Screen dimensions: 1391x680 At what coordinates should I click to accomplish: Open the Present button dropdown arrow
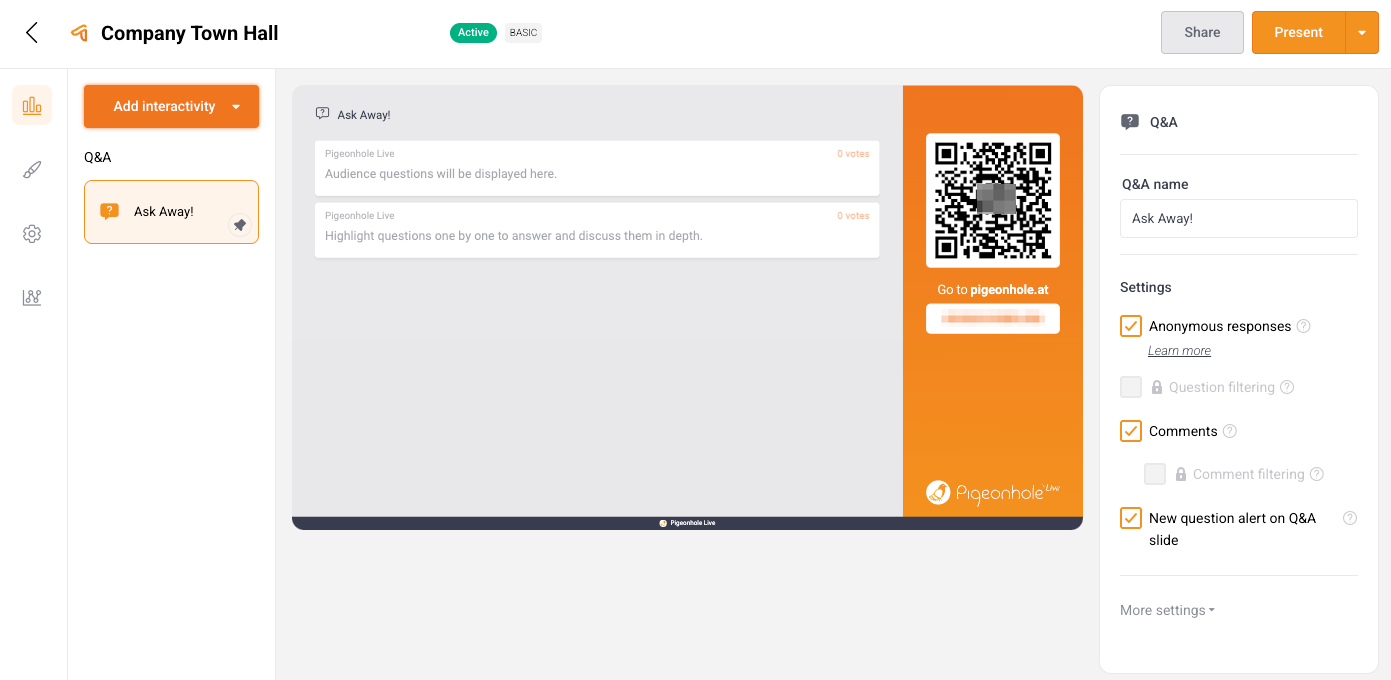(1361, 33)
